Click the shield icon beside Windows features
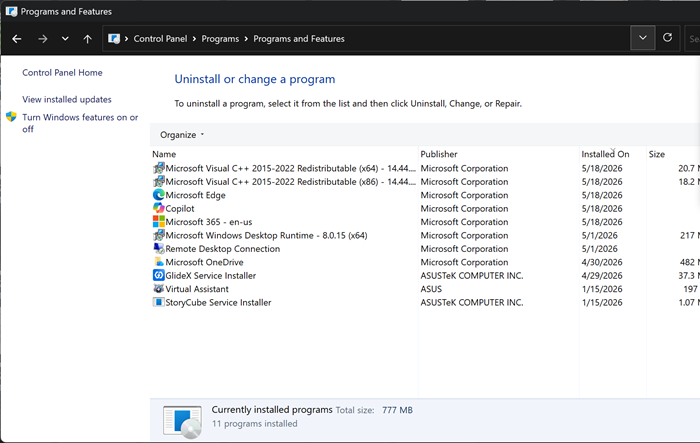 (x=11, y=117)
